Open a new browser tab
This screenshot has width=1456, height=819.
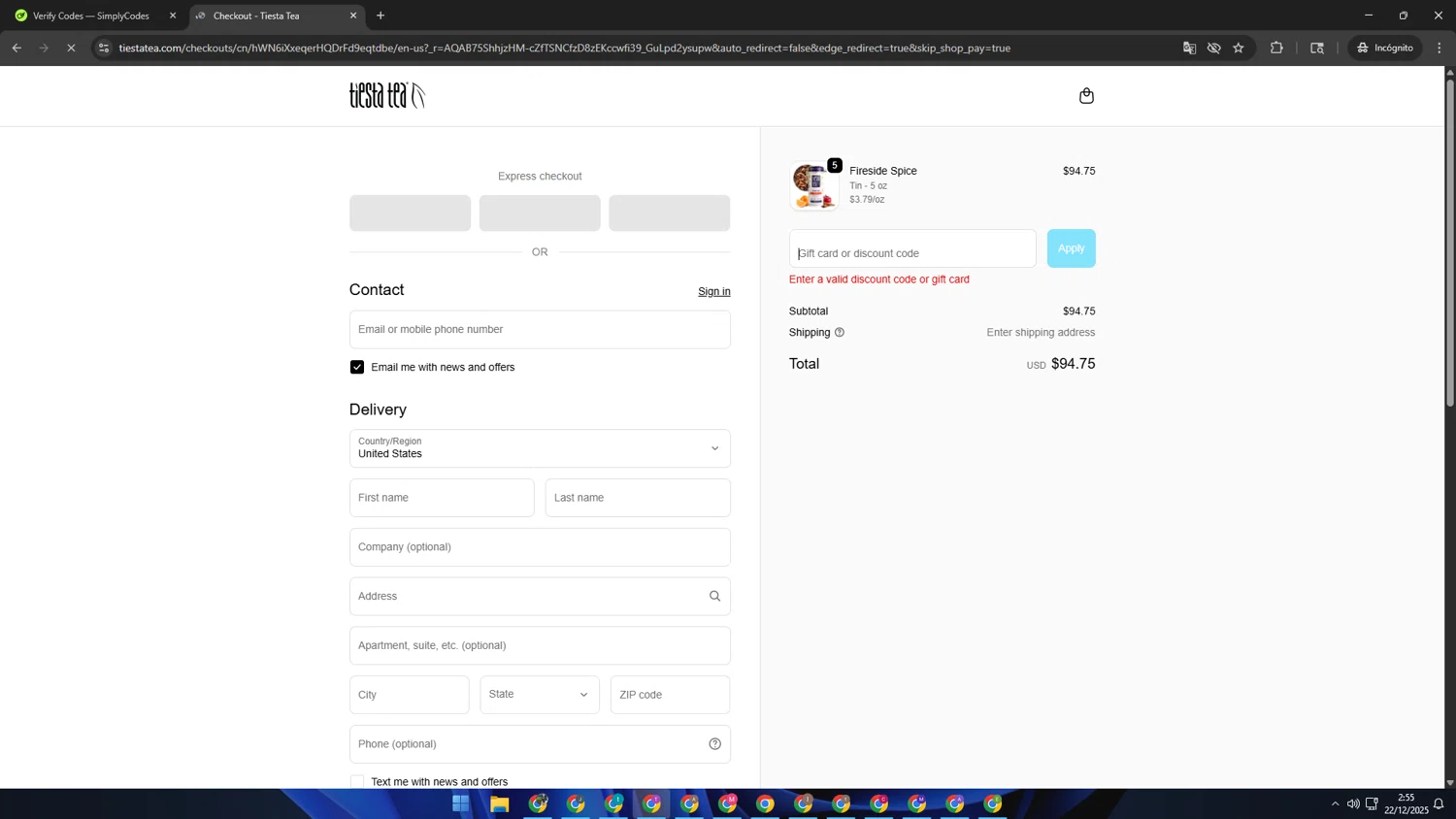(x=381, y=16)
